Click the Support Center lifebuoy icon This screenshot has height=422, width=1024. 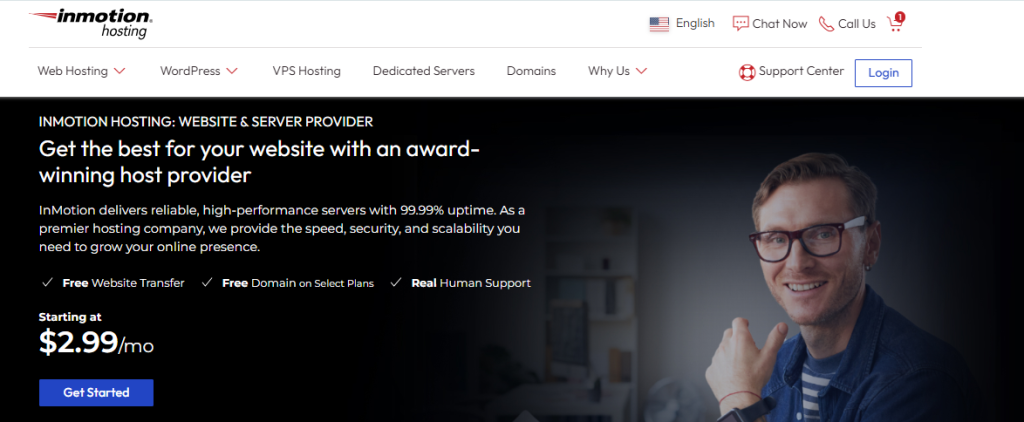[746, 72]
